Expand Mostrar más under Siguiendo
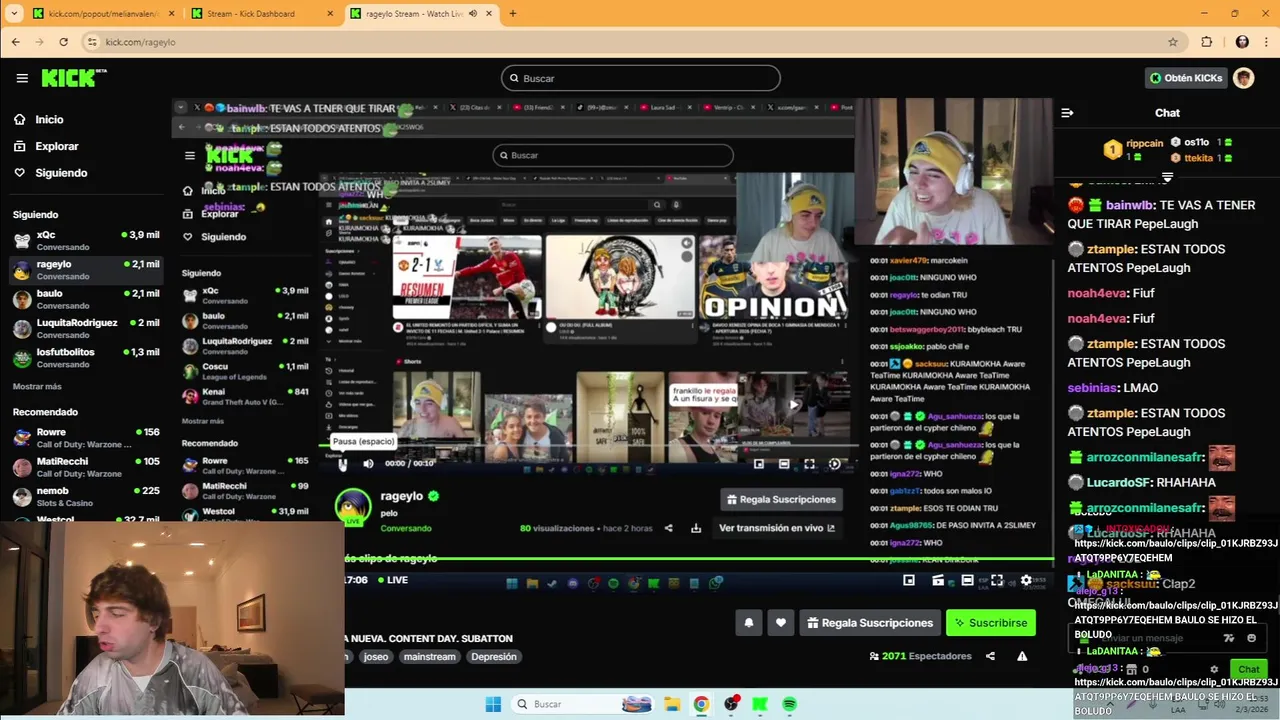Screen dimensions: 1280x720 point(37,386)
